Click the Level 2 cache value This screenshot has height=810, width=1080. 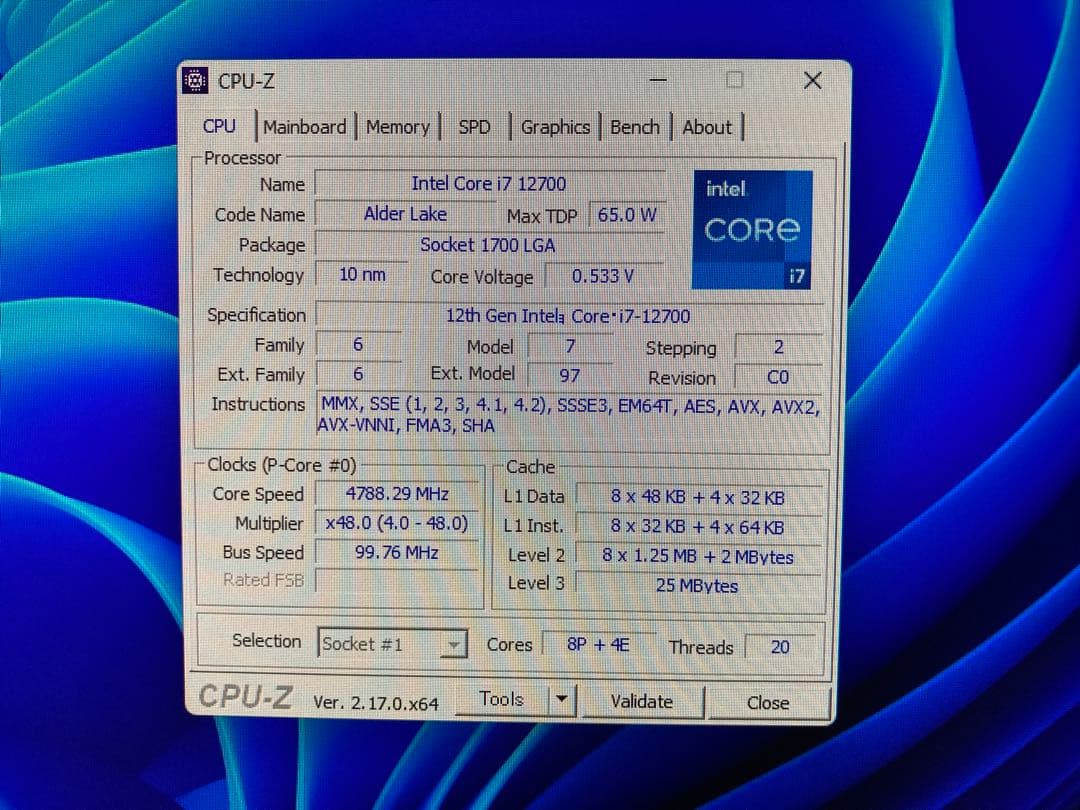[698, 556]
